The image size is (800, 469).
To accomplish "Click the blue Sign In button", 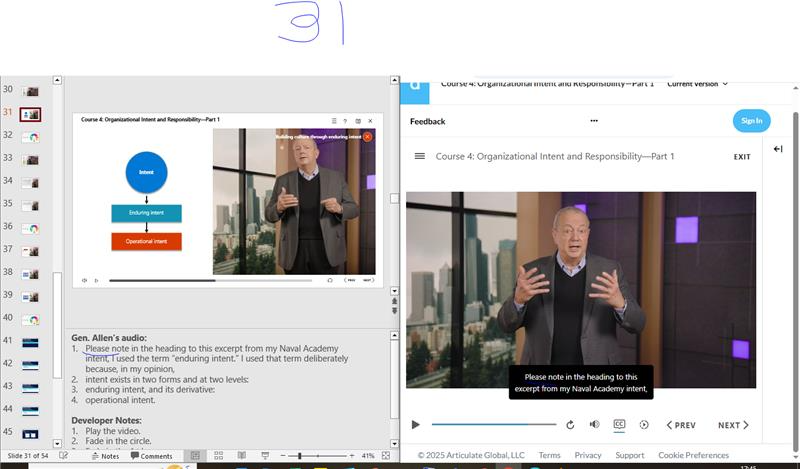I will 752,121.
